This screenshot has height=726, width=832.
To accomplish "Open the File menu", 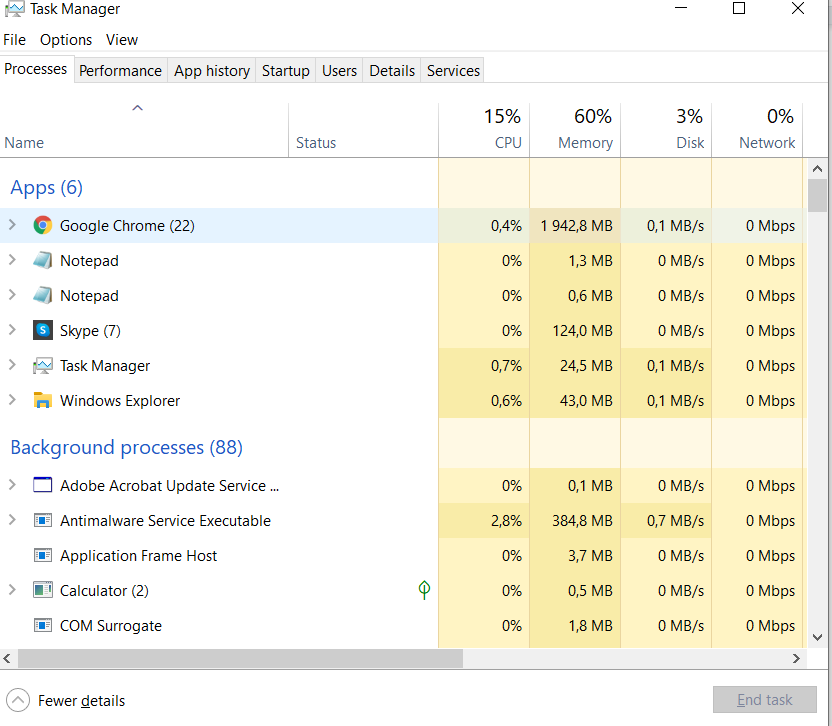I will point(14,40).
